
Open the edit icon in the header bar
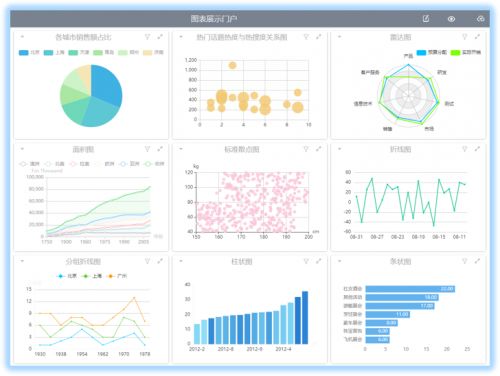click(426, 19)
